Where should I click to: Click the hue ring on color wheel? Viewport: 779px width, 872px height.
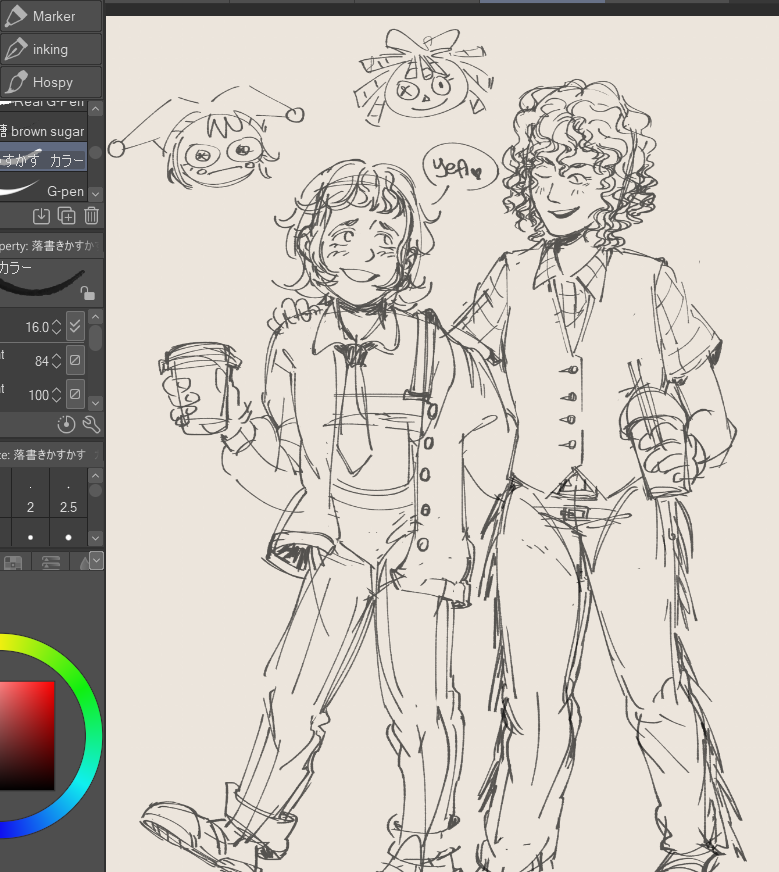point(92,734)
